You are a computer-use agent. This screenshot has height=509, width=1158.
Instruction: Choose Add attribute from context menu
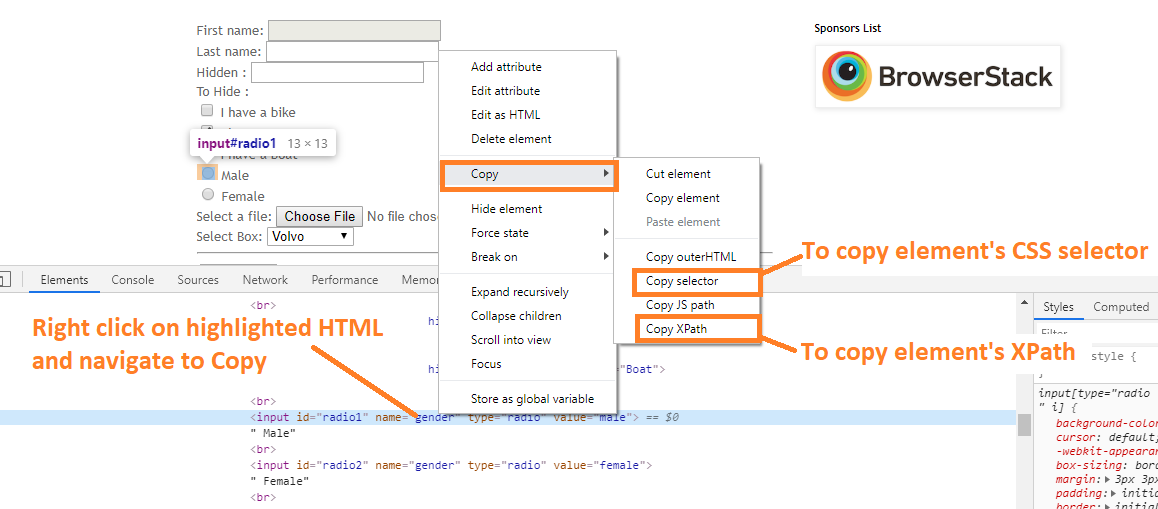pyautogui.click(x=527, y=66)
